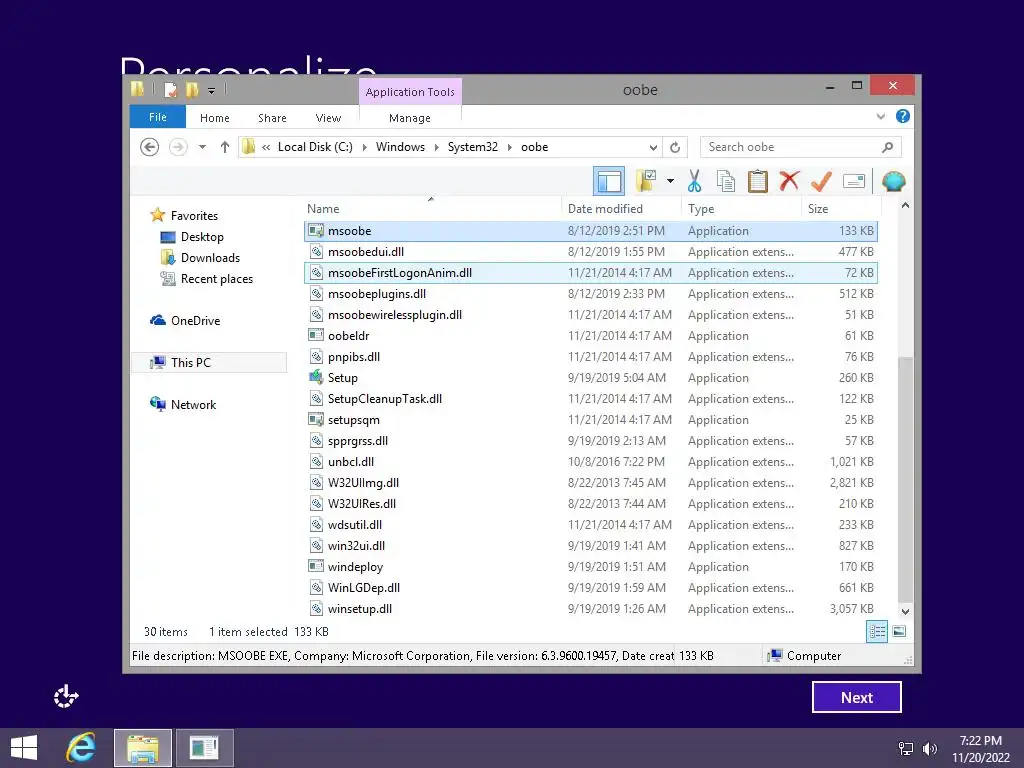Go back with the Back arrow
The image size is (1024, 768).
(150, 147)
